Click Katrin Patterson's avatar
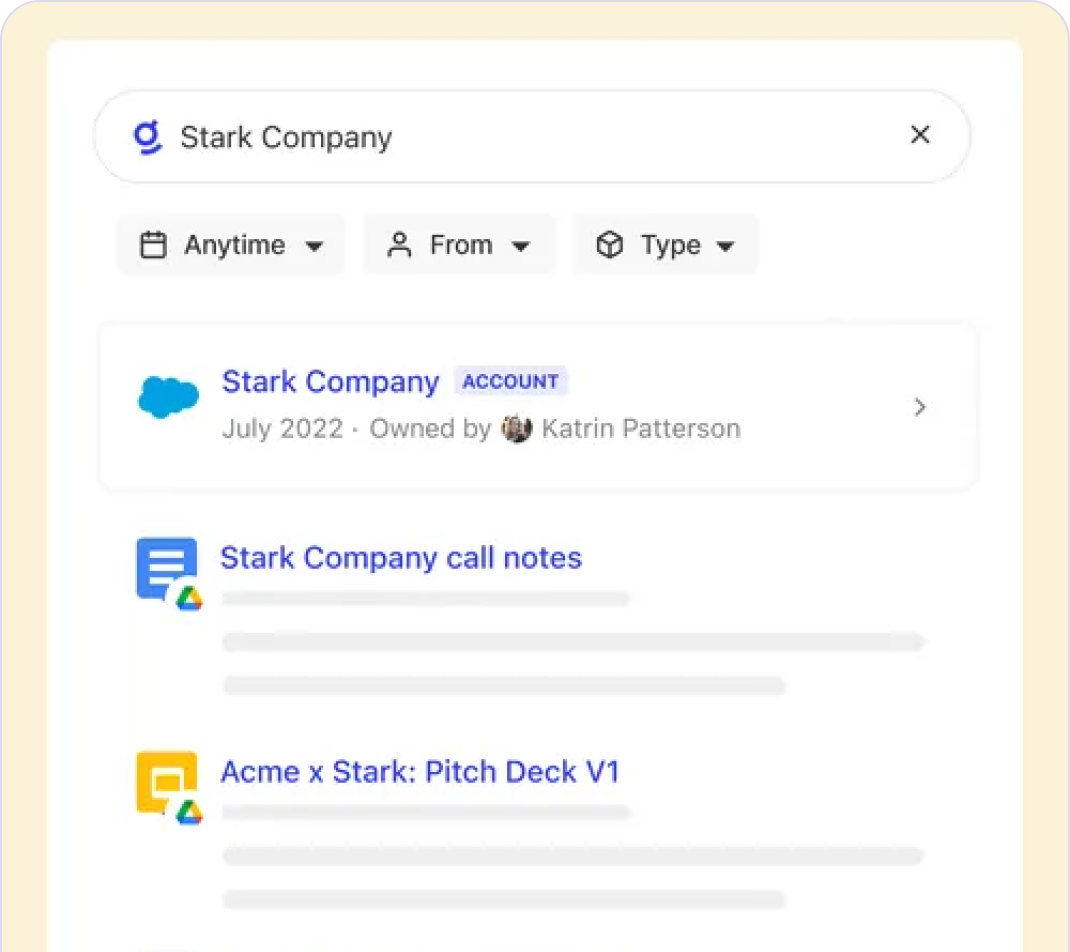This screenshot has height=952, width=1070. click(517, 429)
